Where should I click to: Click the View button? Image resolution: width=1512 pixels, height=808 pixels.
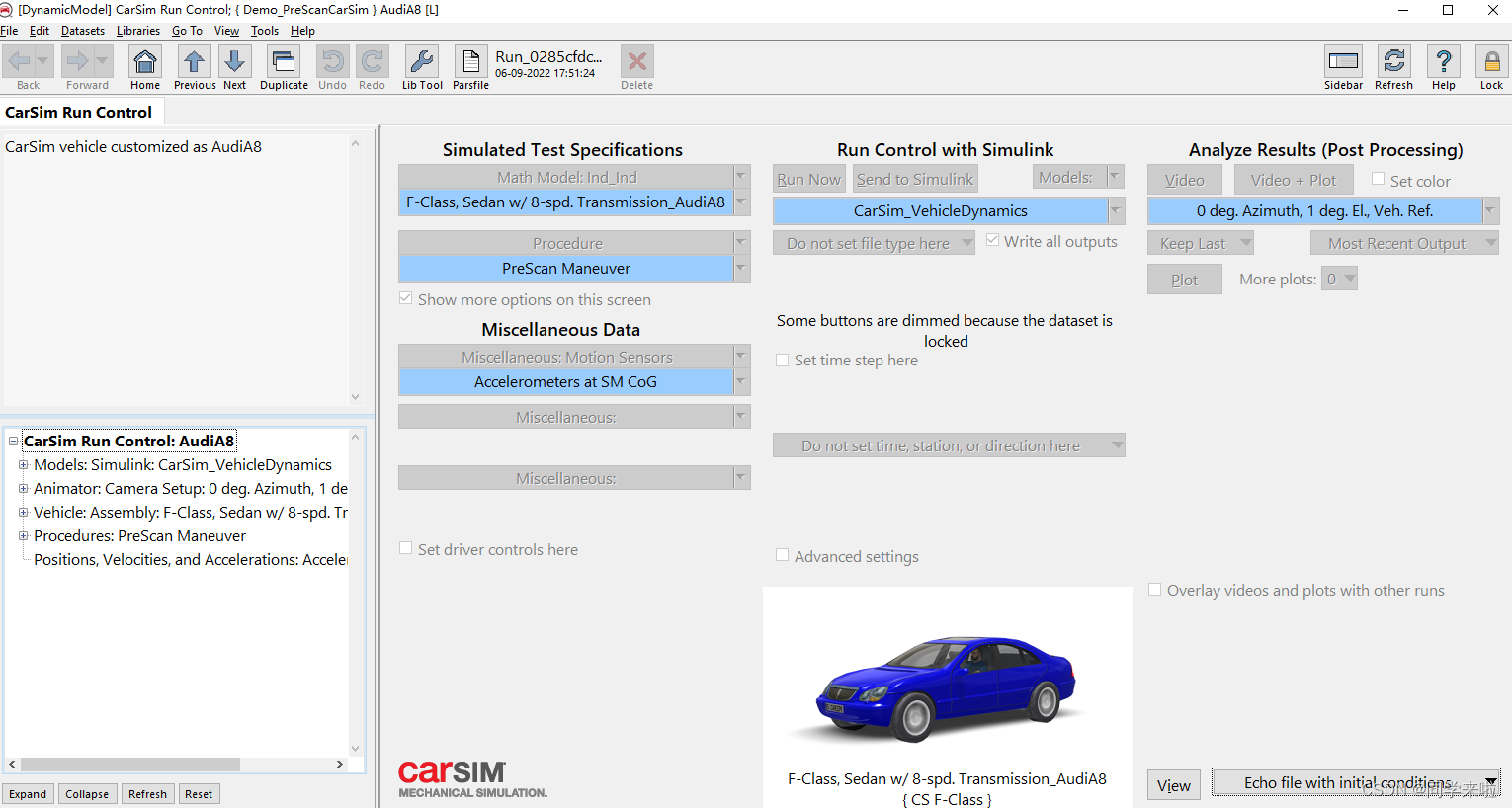[1173, 785]
